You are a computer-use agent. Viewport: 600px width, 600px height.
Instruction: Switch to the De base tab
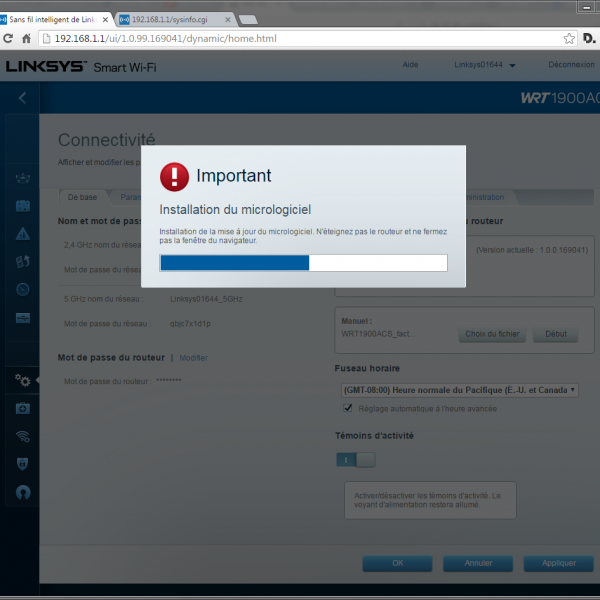(x=81, y=197)
